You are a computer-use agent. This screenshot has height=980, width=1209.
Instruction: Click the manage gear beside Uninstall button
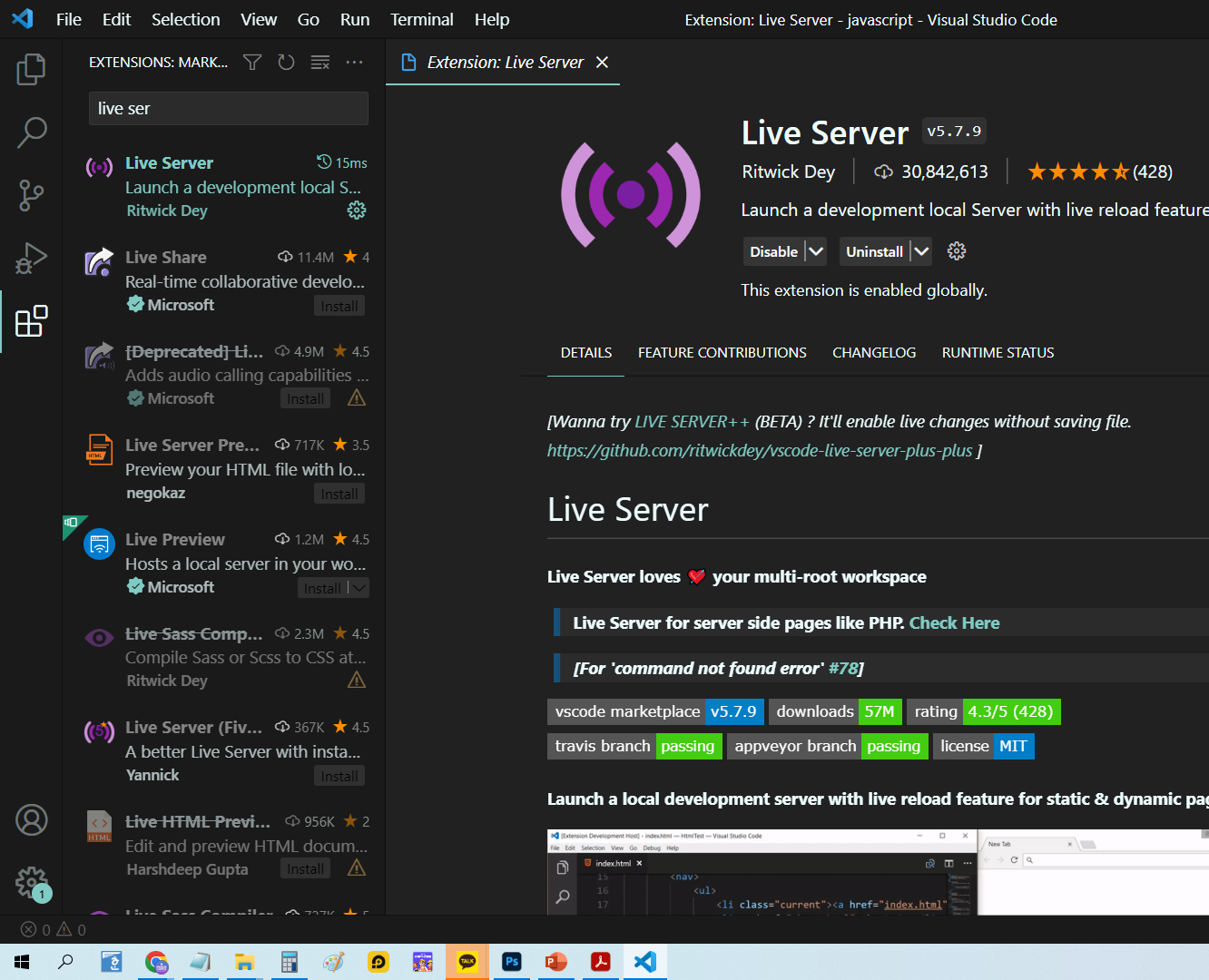click(957, 251)
